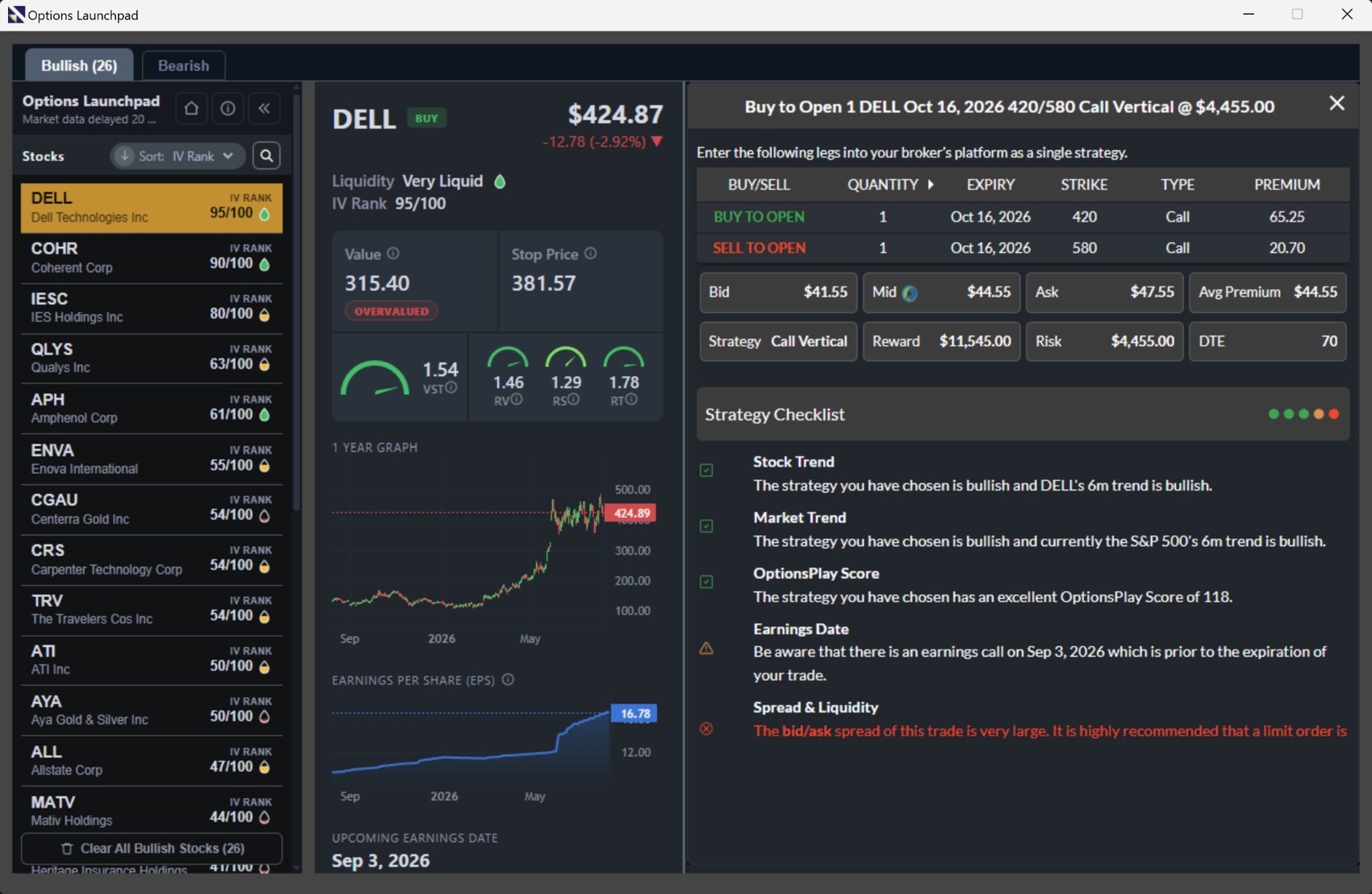Select the TRV Travelers Cos row
The height and width of the screenshot is (894, 1372).
pyautogui.click(x=152, y=610)
